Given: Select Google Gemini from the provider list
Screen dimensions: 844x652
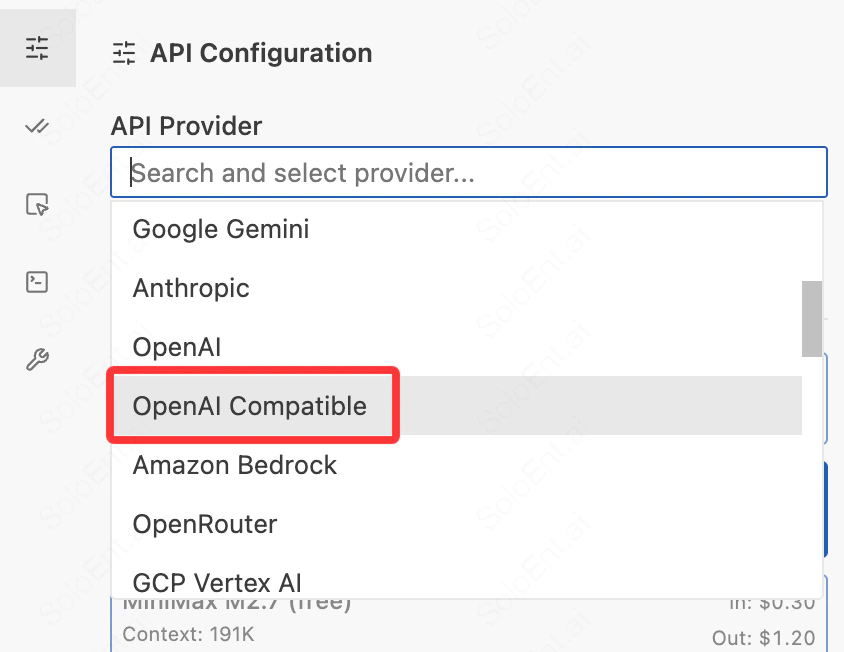Looking at the screenshot, I should pos(220,229).
